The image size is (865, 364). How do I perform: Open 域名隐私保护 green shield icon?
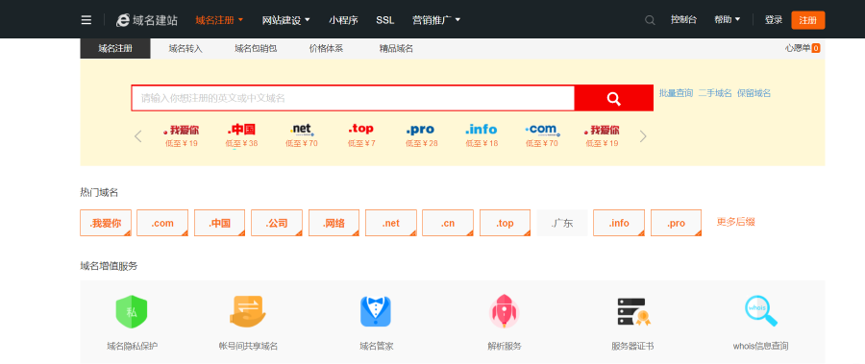(132, 312)
